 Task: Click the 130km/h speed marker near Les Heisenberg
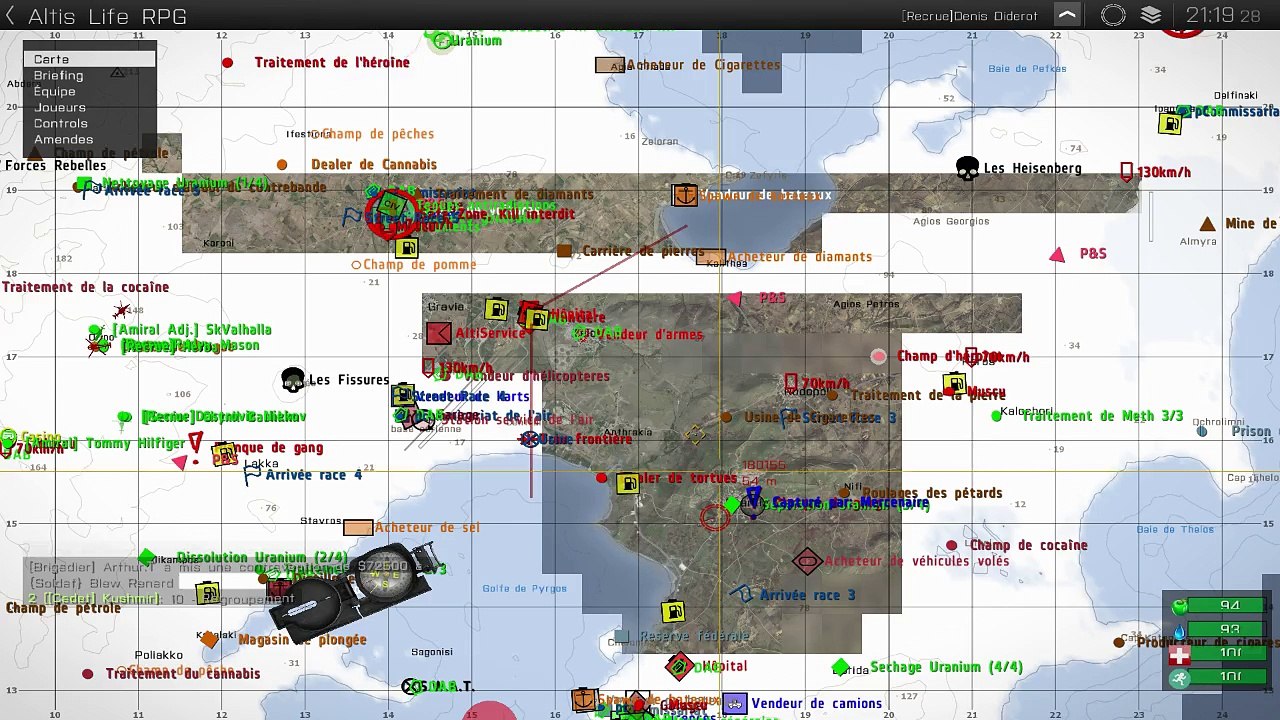[1127, 172]
